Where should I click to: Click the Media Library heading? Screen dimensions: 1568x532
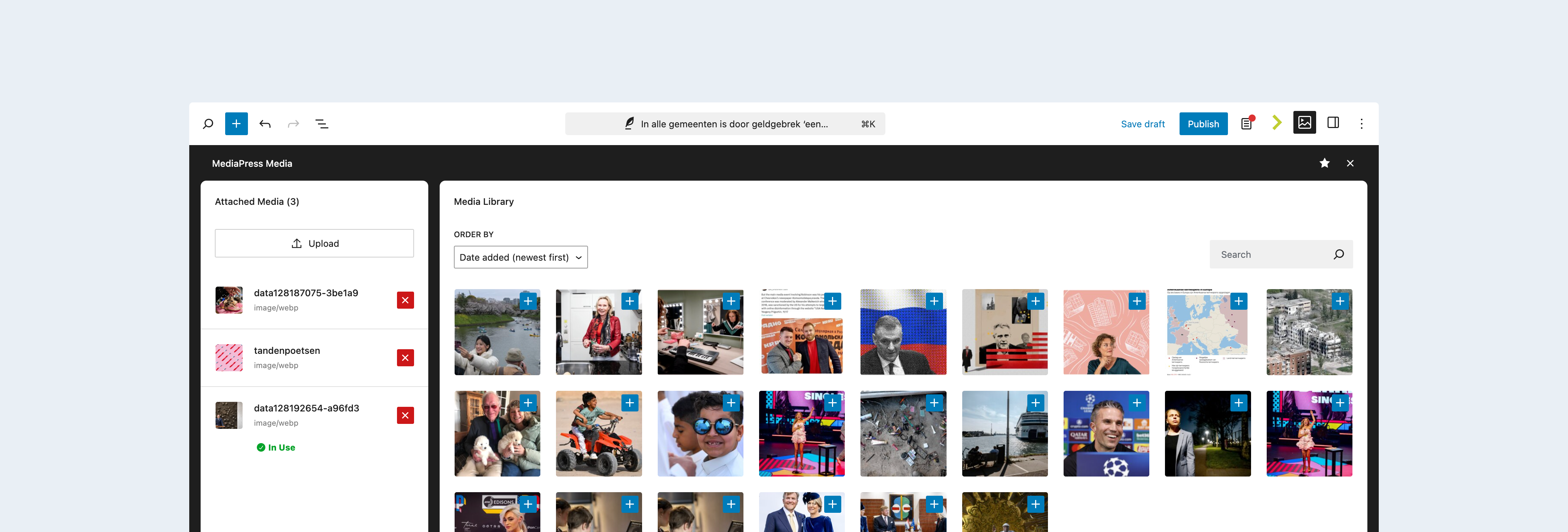[484, 202]
